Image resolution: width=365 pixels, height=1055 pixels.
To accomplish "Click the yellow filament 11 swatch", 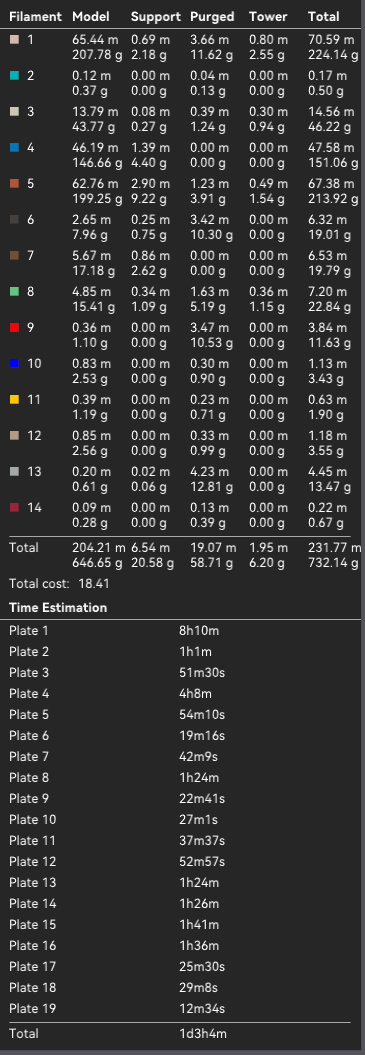I will pyautogui.click(x=14, y=400).
